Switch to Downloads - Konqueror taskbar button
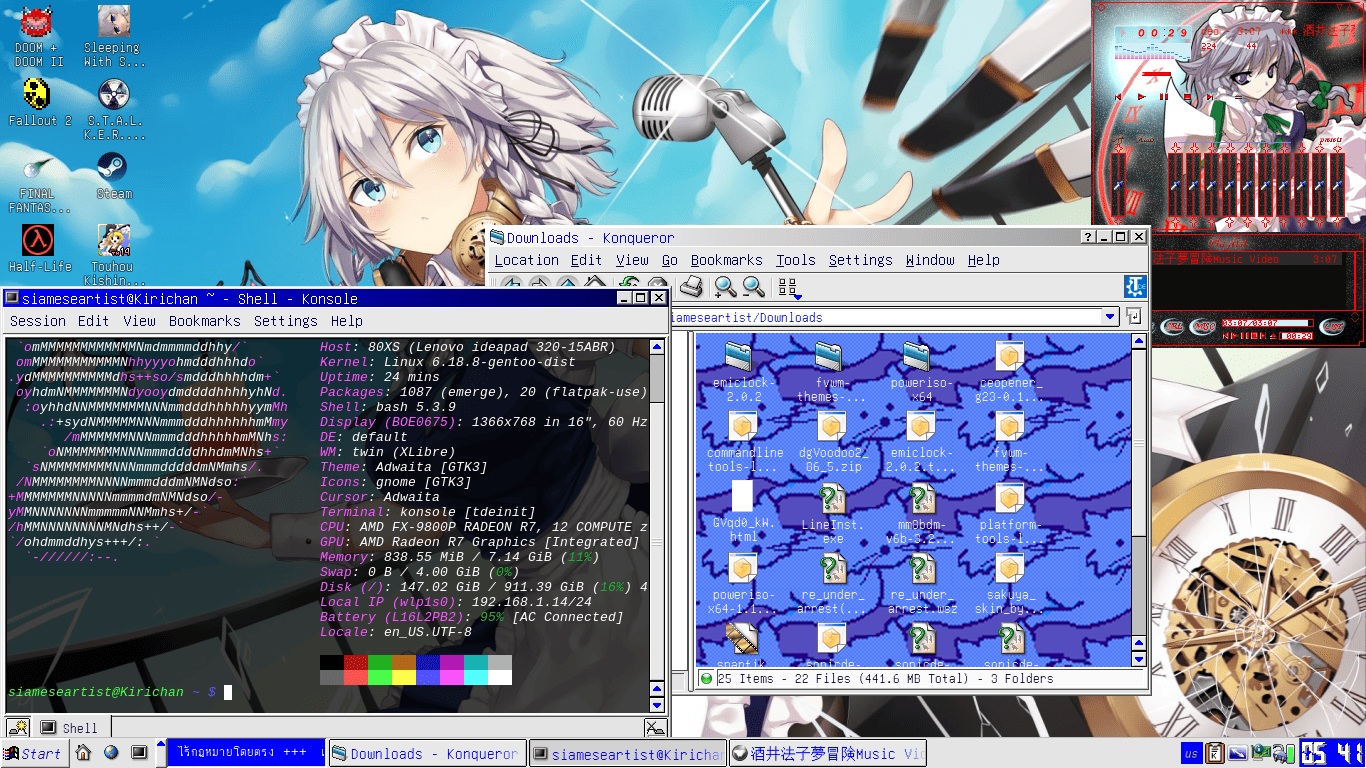The image size is (1366, 768). coord(425,753)
